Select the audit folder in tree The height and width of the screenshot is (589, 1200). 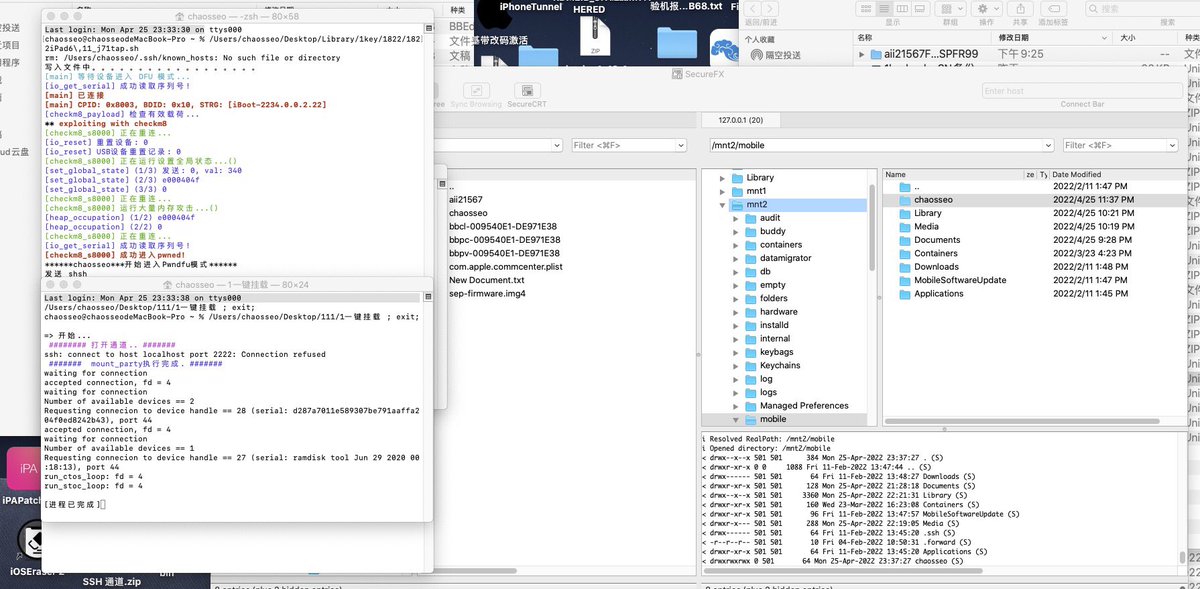(x=770, y=218)
